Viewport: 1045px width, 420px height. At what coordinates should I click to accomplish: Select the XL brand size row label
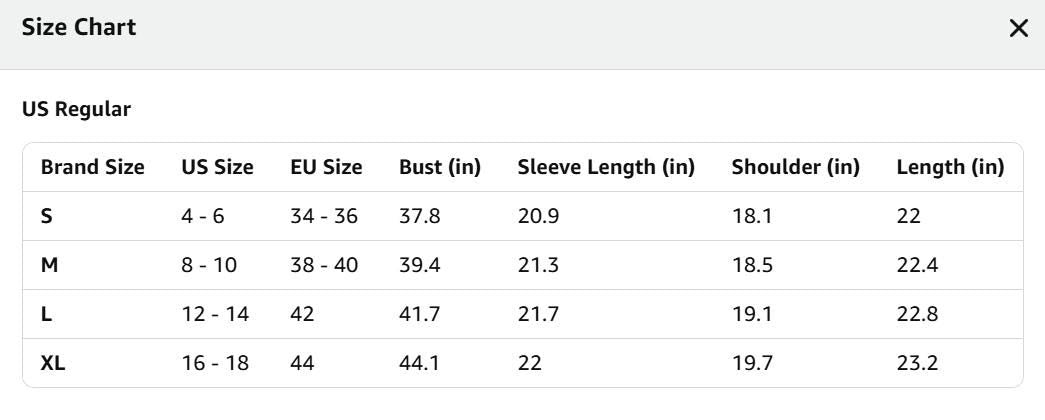53,363
